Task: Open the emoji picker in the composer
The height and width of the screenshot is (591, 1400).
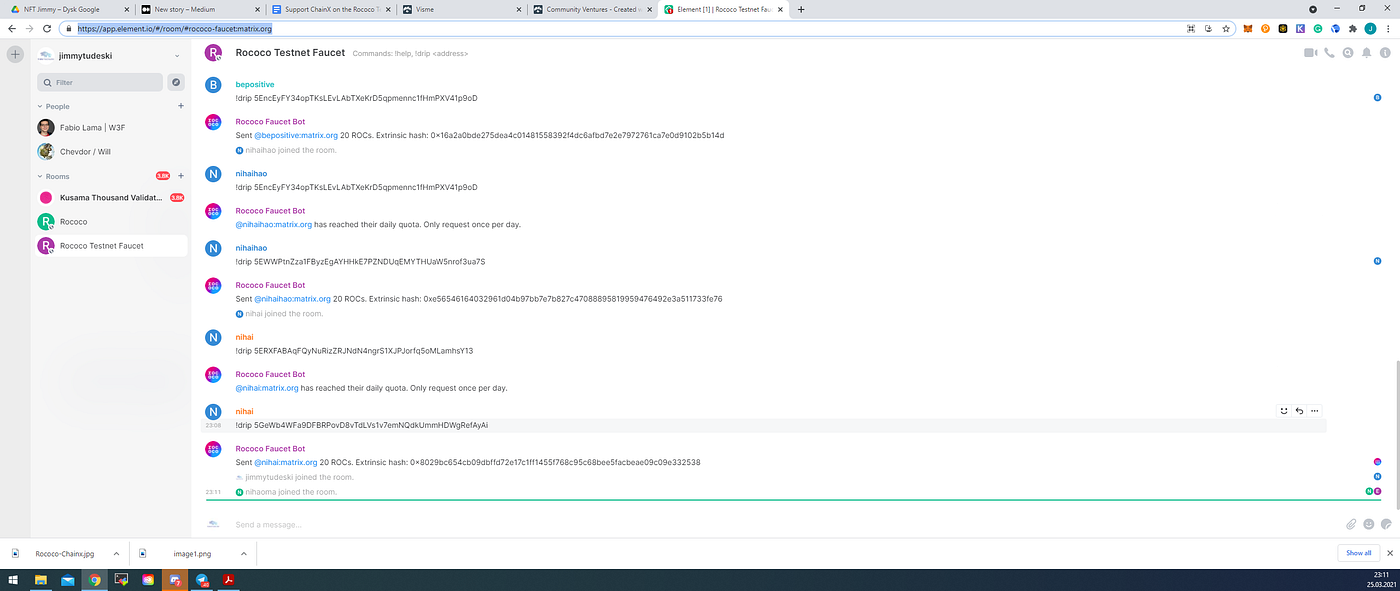Action: click(x=1368, y=524)
